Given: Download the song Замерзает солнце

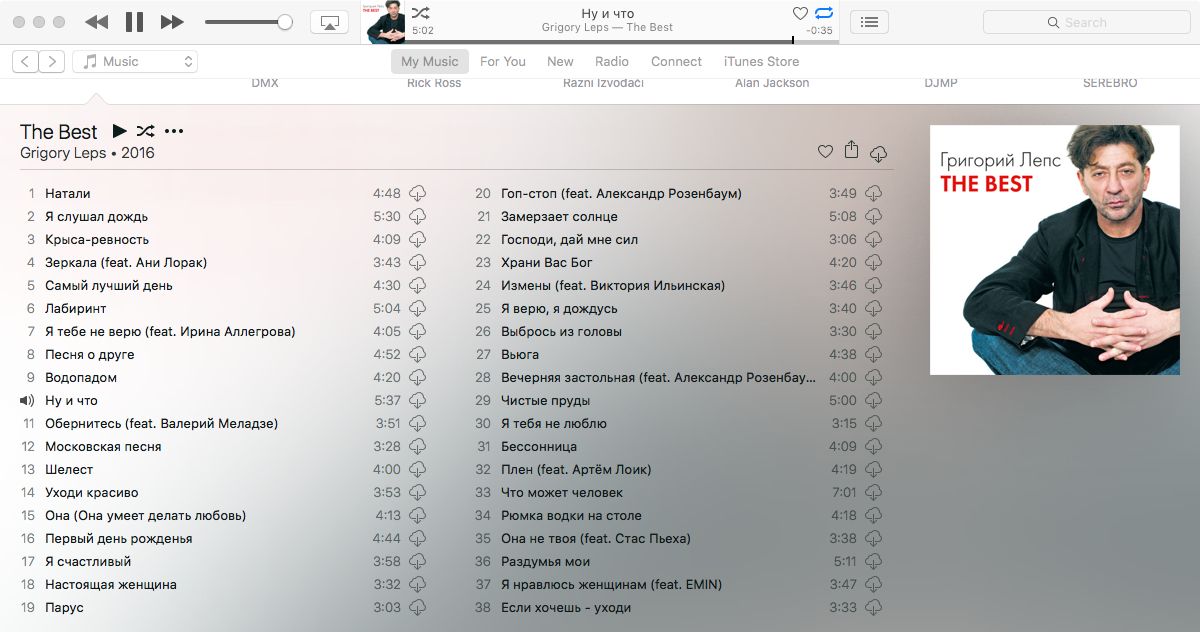Looking at the screenshot, I should (x=874, y=217).
